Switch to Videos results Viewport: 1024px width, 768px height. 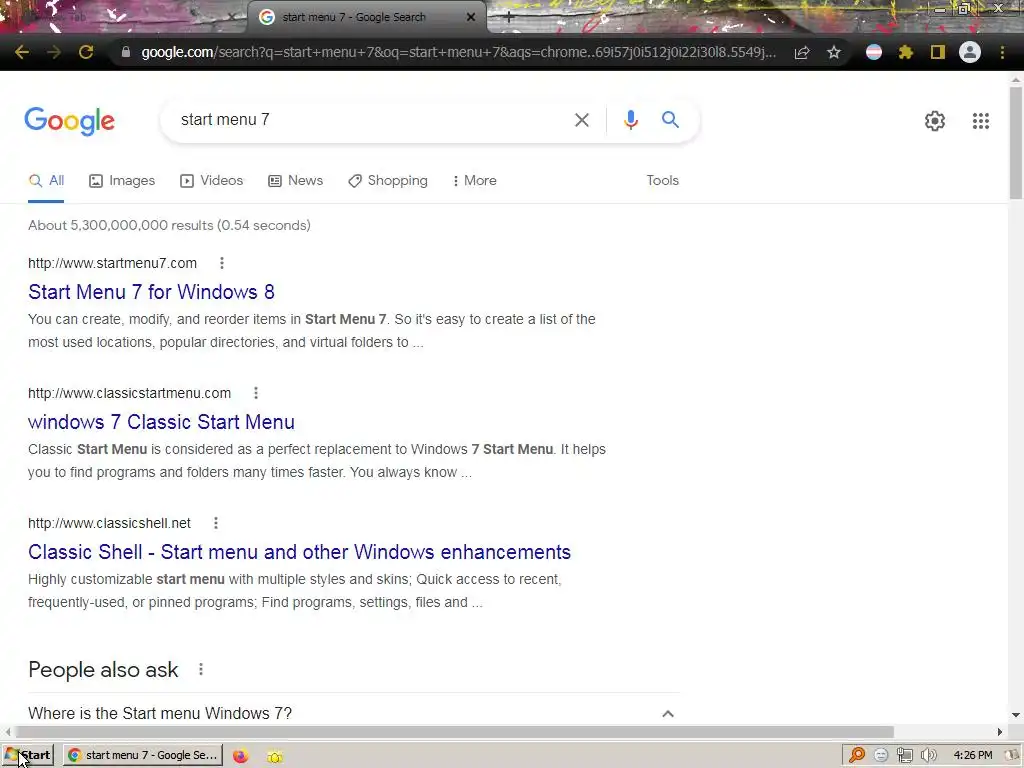[212, 181]
